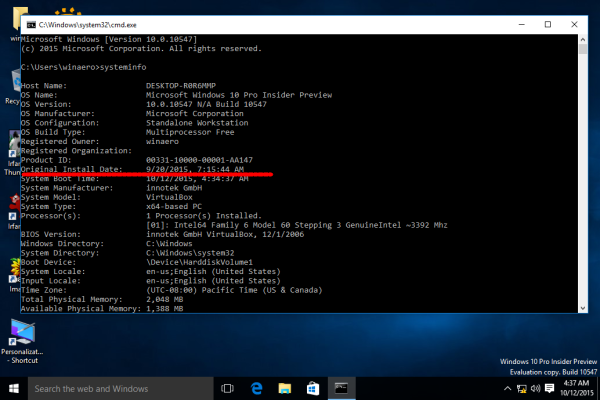Click the System Type value x64-based PC
This screenshot has height=400, width=600.
pyautogui.click(x=174, y=206)
